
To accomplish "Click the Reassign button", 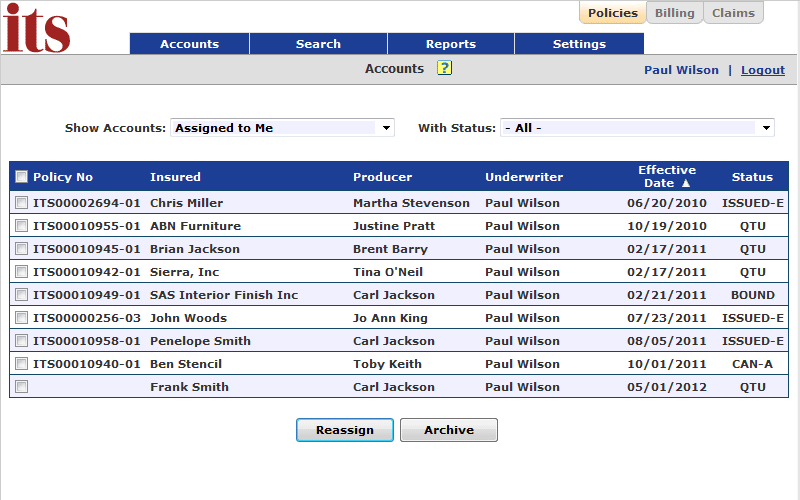I will pyautogui.click(x=345, y=430).
